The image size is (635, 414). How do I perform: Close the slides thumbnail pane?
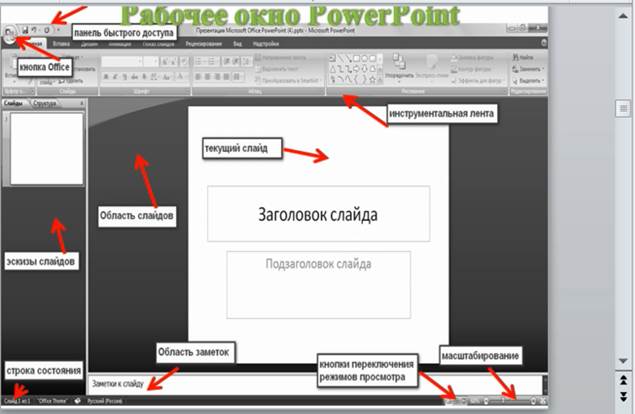tap(80, 102)
